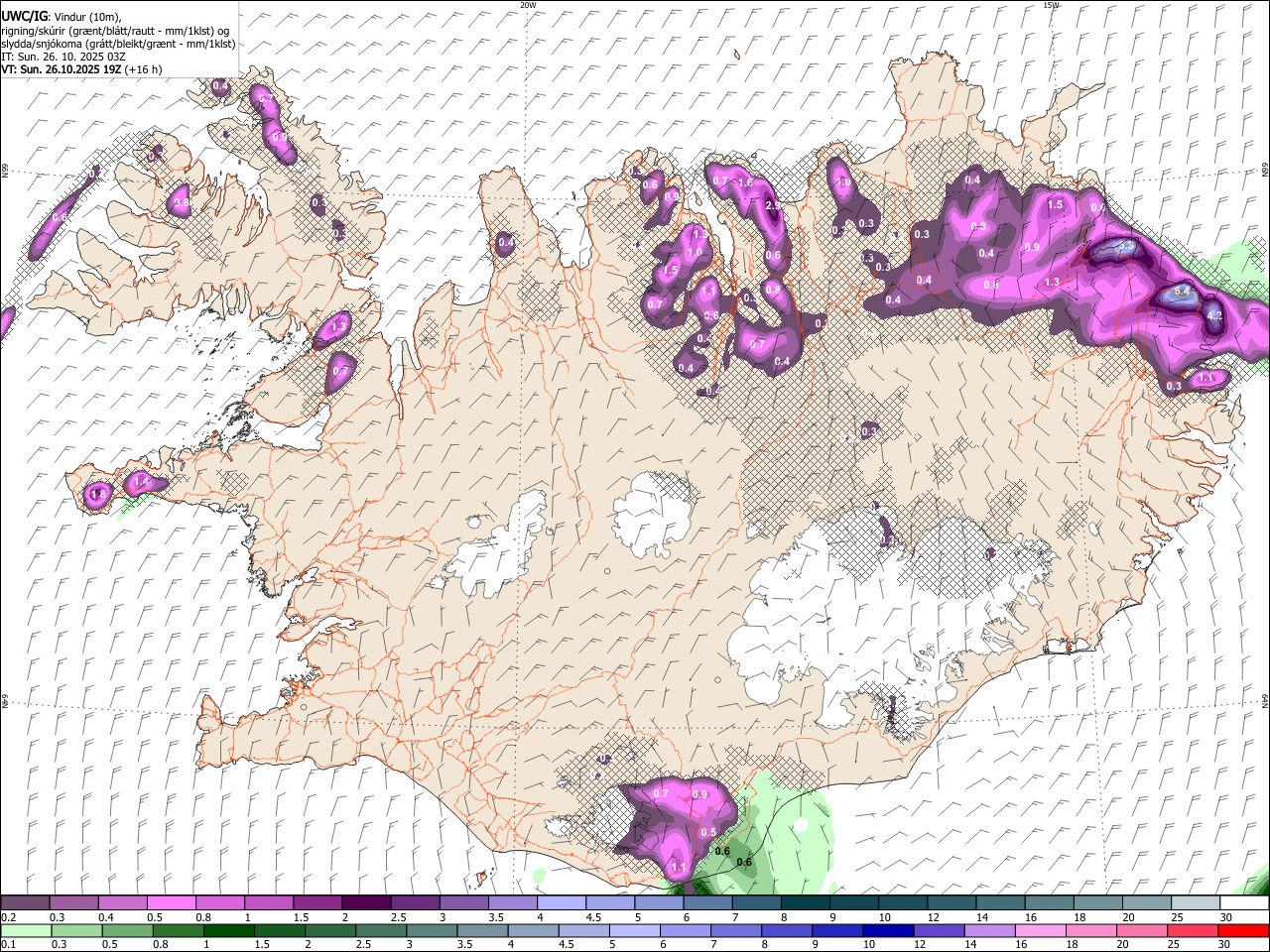Click the 0.4 label in the colour legend
The width and height of the screenshot is (1270, 952).
pyautogui.click(x=106, y=917)
